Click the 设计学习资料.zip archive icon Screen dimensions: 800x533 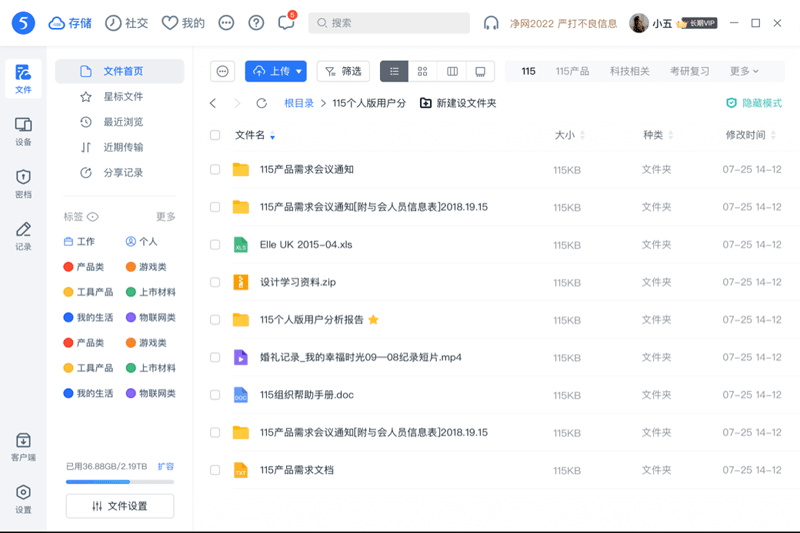click(241, 282)
